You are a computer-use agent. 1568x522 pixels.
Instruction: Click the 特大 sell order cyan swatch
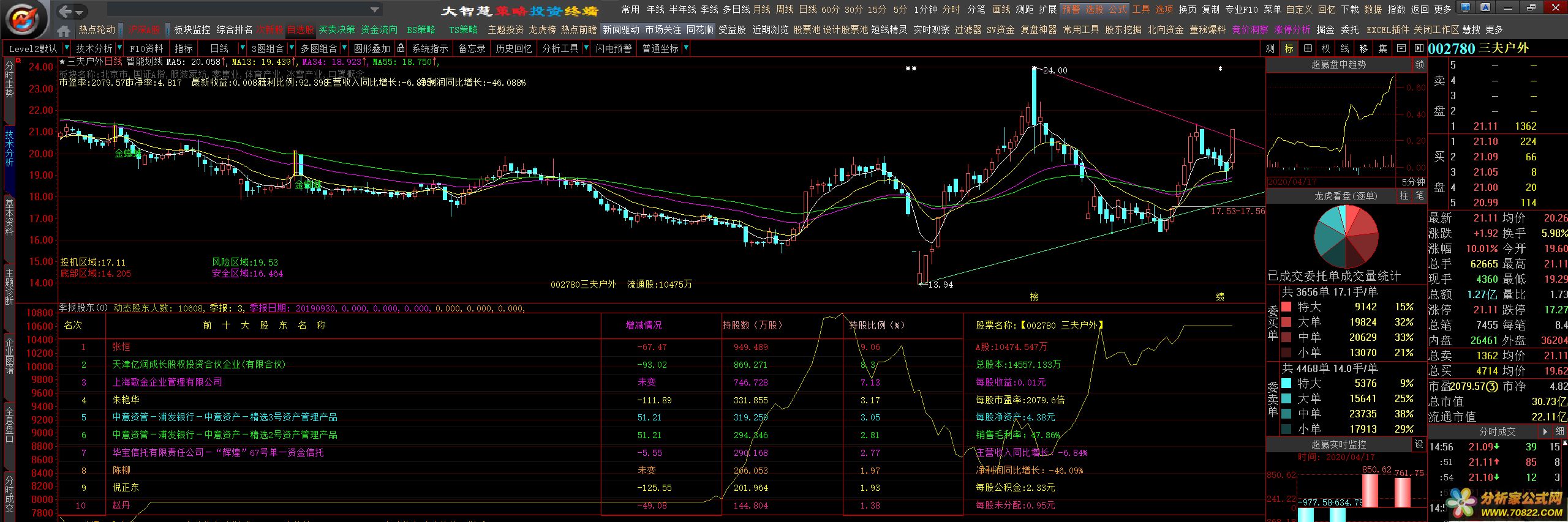[1286, 383]
